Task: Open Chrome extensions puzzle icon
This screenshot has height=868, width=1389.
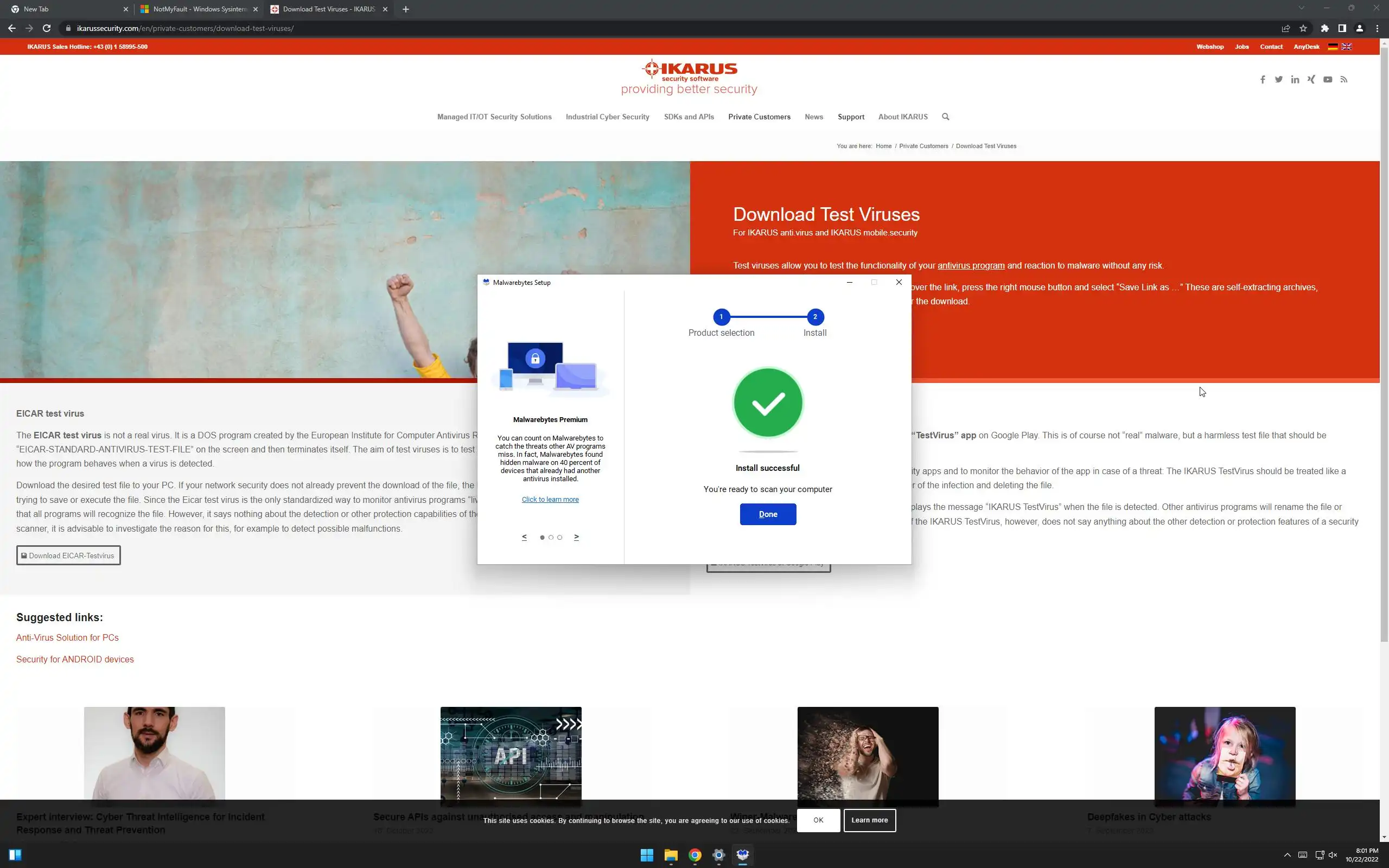Action: [1325, 28]
